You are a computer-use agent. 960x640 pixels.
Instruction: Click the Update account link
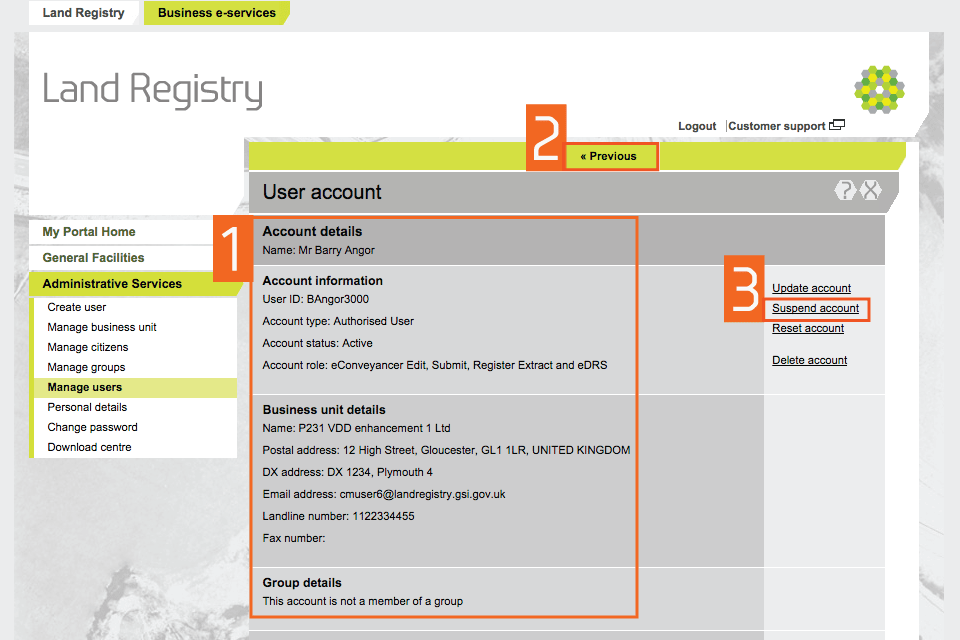811,288
